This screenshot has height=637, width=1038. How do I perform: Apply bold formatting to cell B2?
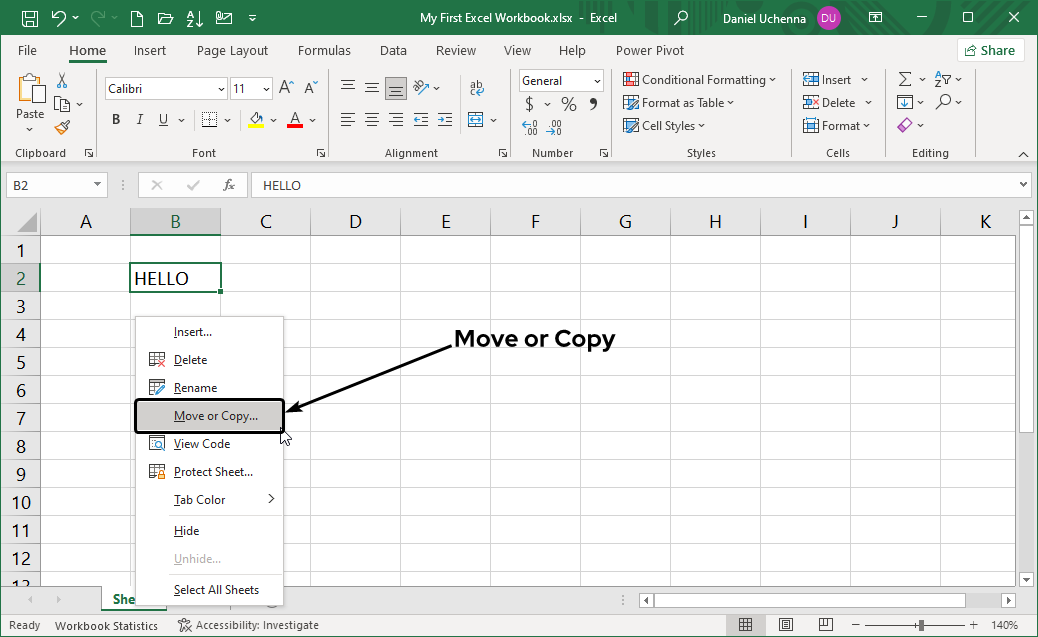(115, 119)
